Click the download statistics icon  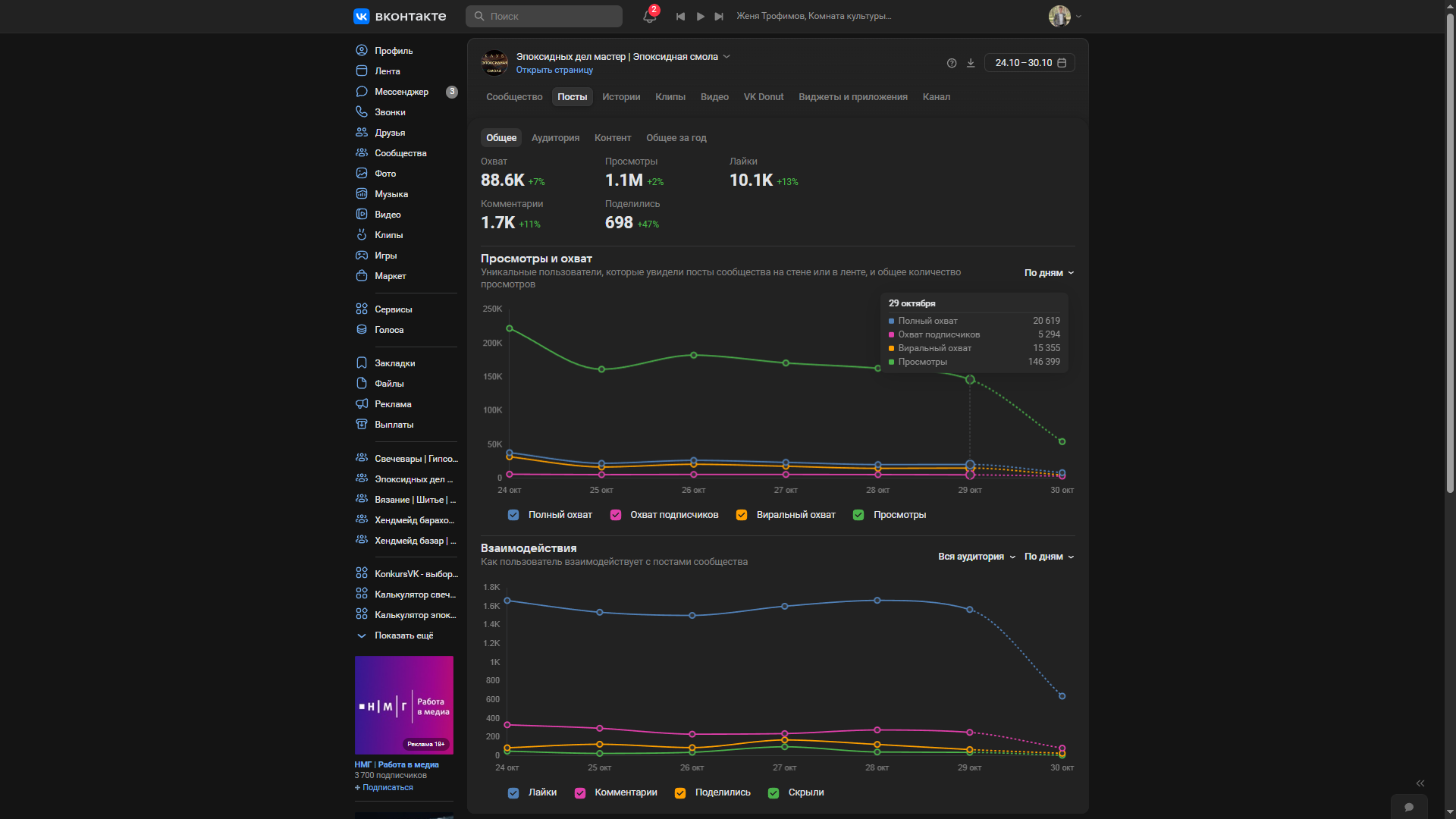971,63
